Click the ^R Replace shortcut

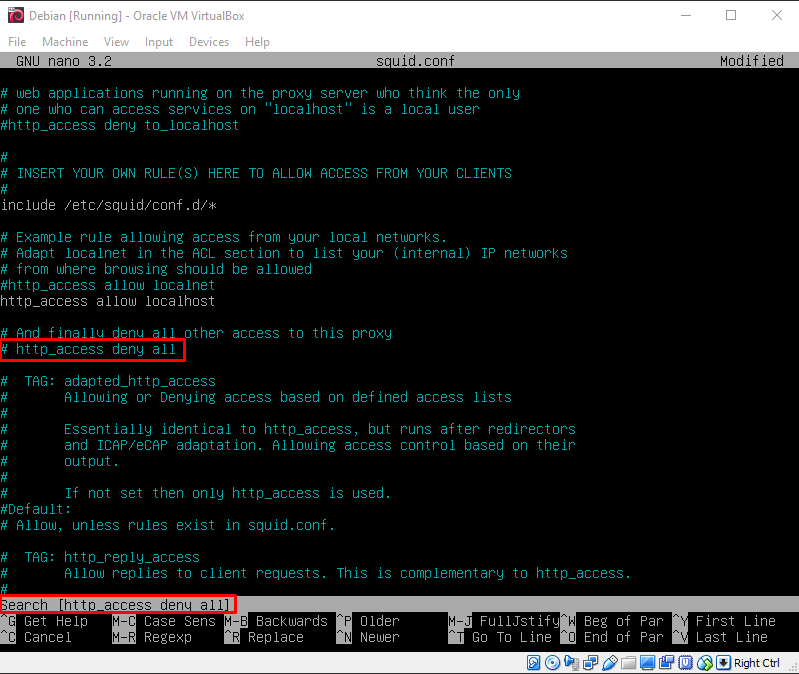click(264, 637)
